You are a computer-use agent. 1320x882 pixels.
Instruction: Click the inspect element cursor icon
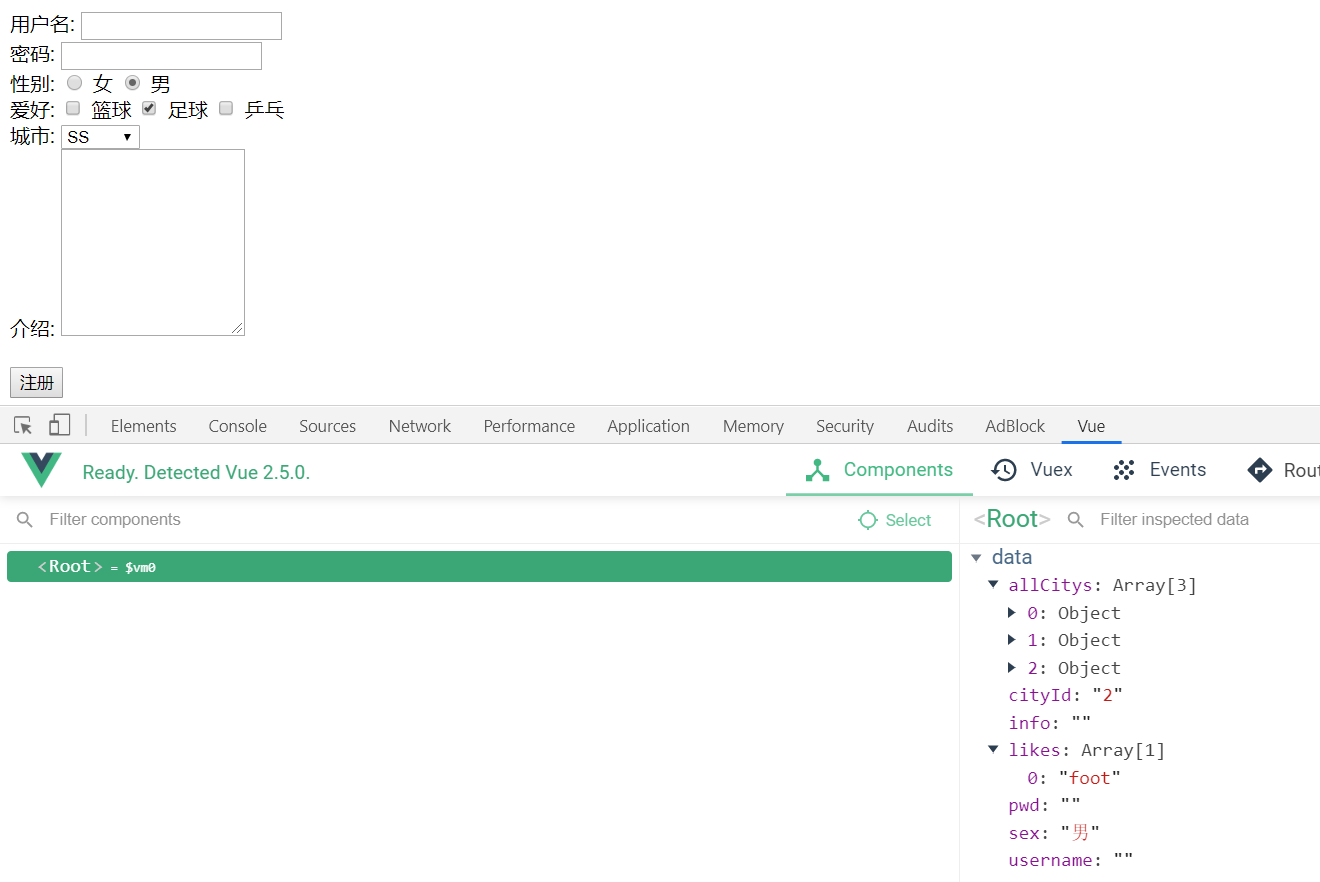pos(23,426)
